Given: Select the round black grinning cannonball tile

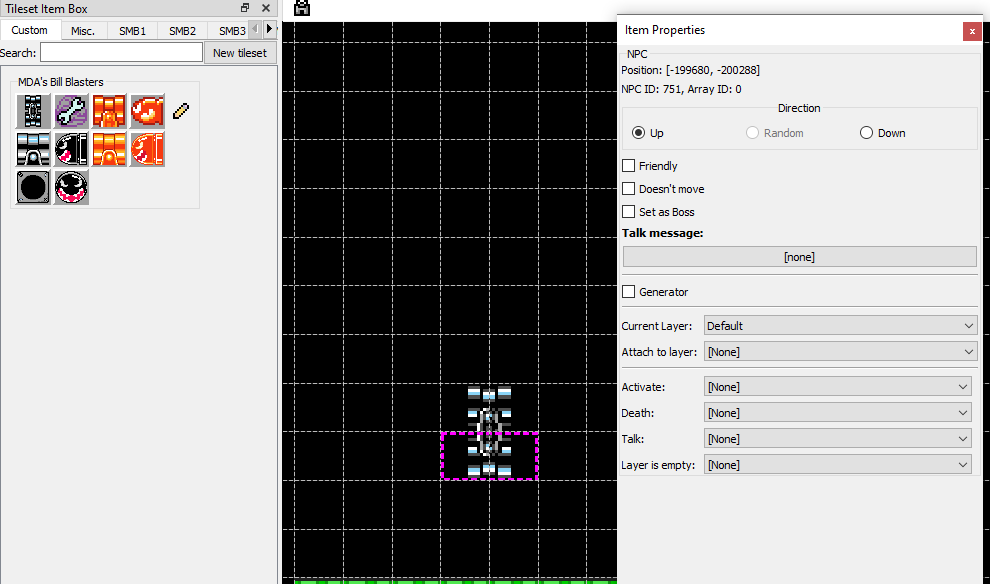Looking at the screenshot, I should pos(71,187).
